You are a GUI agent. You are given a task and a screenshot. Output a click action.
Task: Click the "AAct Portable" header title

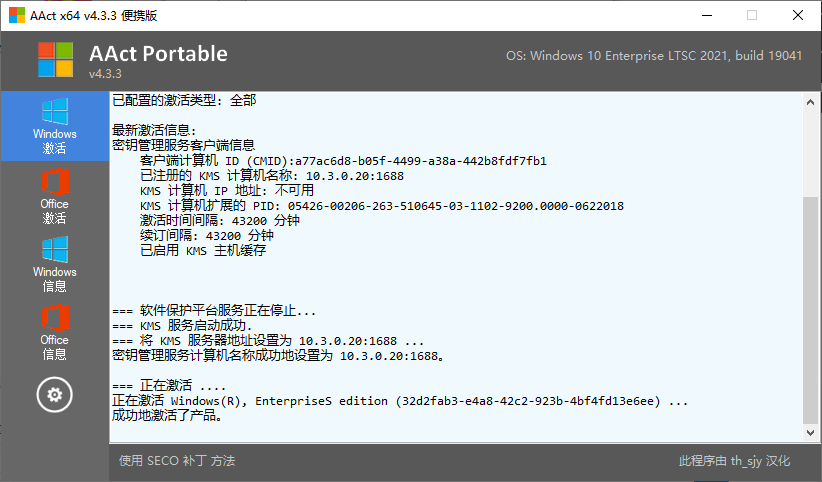pyautogui.click(x=158, y=54)
